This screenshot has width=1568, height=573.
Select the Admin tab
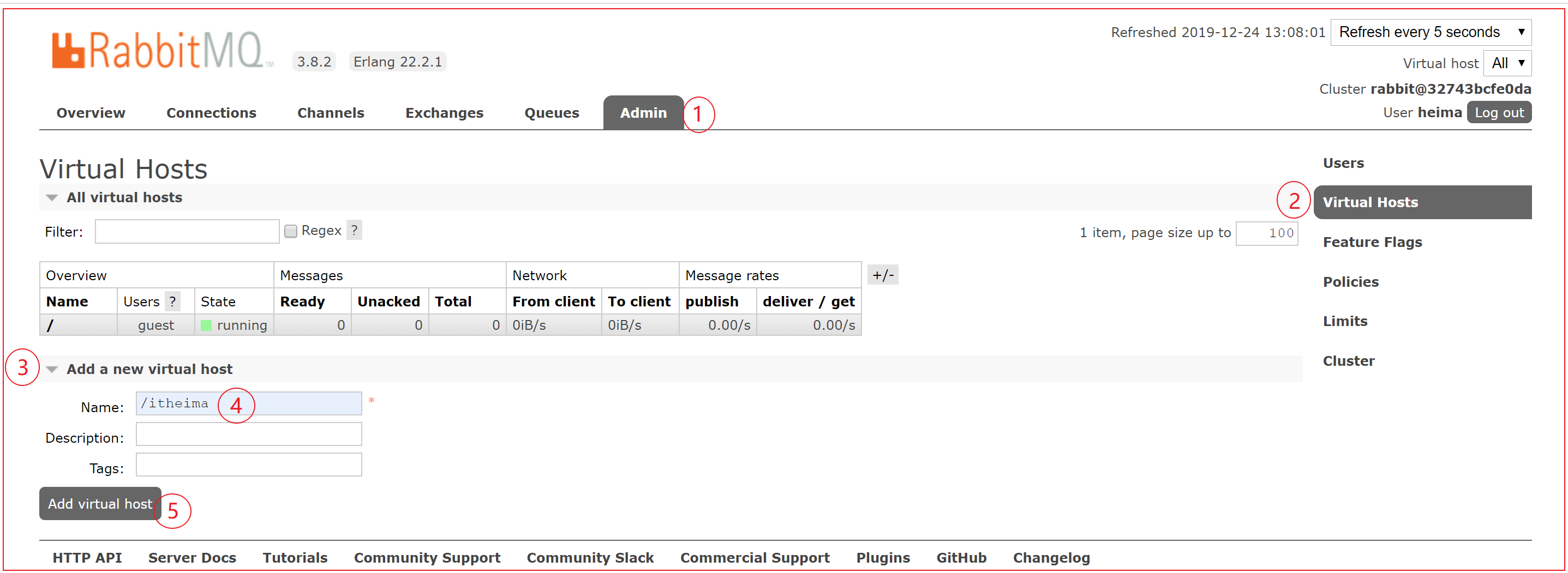tap(643, 112)
